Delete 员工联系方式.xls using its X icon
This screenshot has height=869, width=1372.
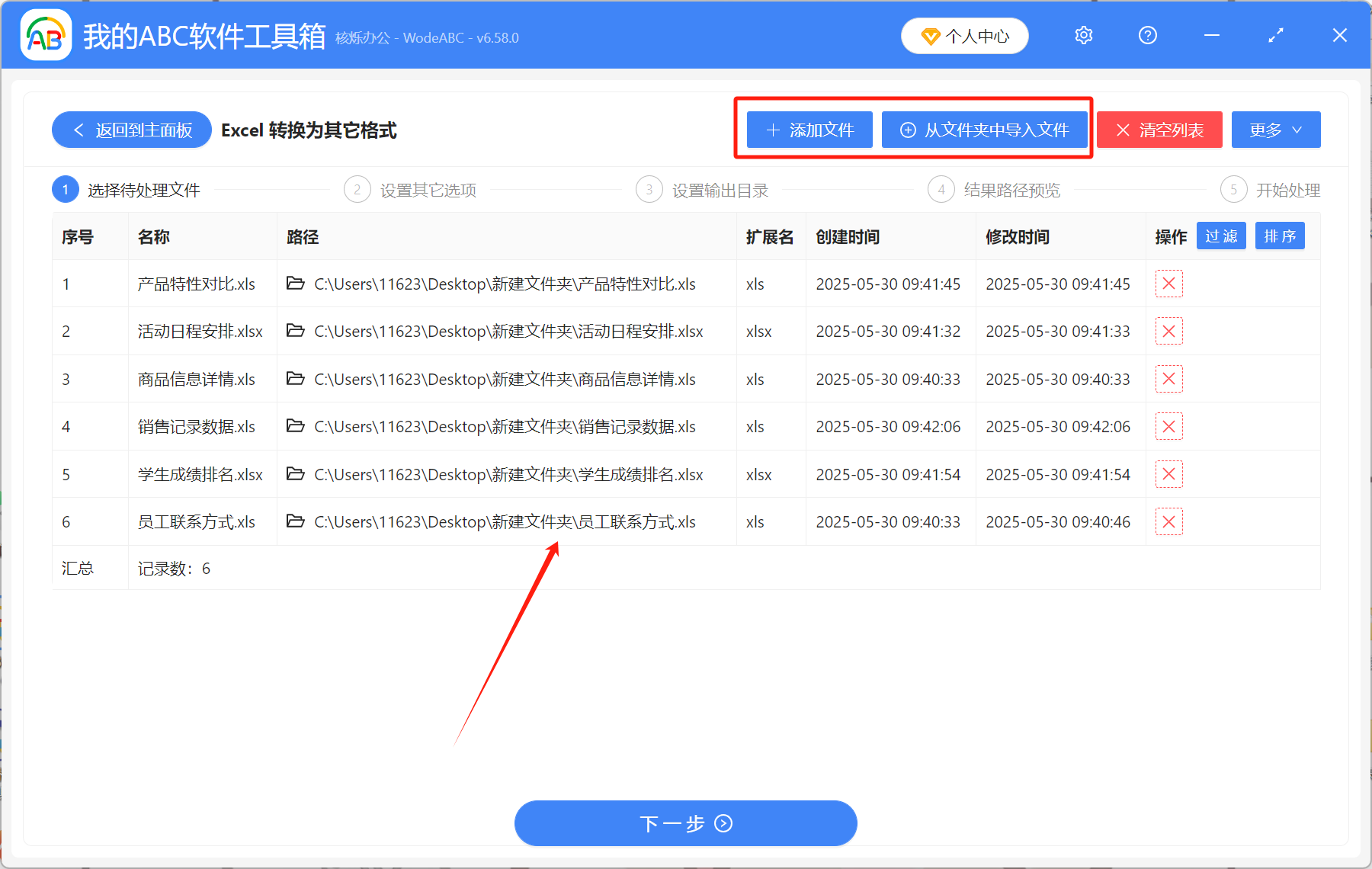point(1168,521)
